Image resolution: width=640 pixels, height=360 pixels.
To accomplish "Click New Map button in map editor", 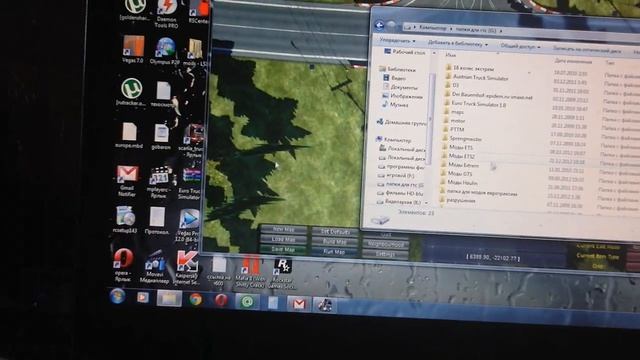I will [283, 229].
